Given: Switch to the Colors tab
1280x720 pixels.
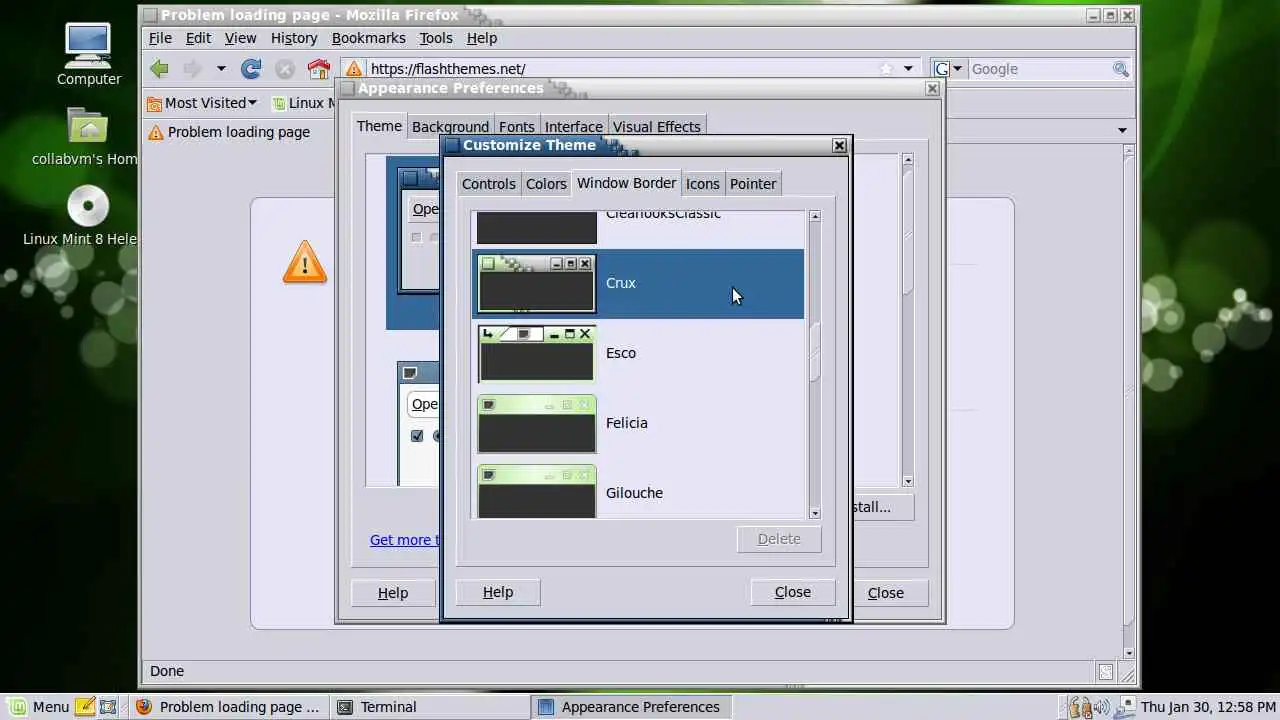Looking at the screenshot, I should (x=546, y=184).
